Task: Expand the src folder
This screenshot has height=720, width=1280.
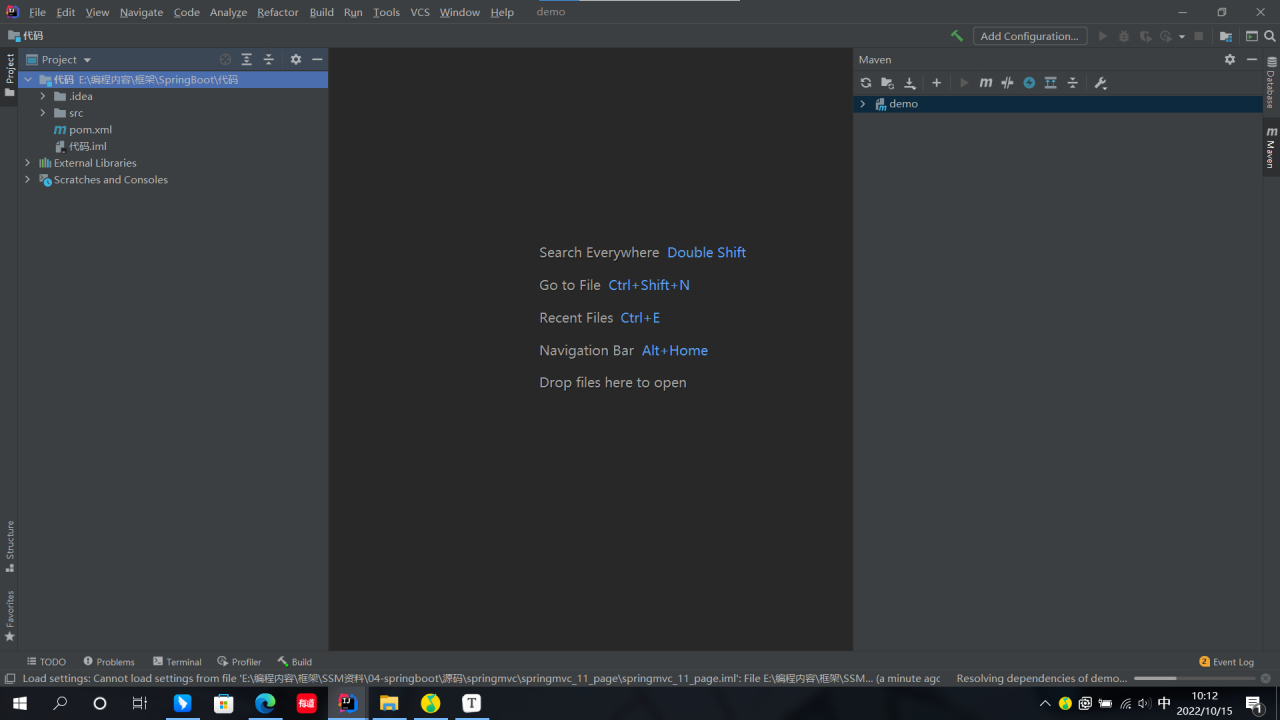Action: [43, 113]
